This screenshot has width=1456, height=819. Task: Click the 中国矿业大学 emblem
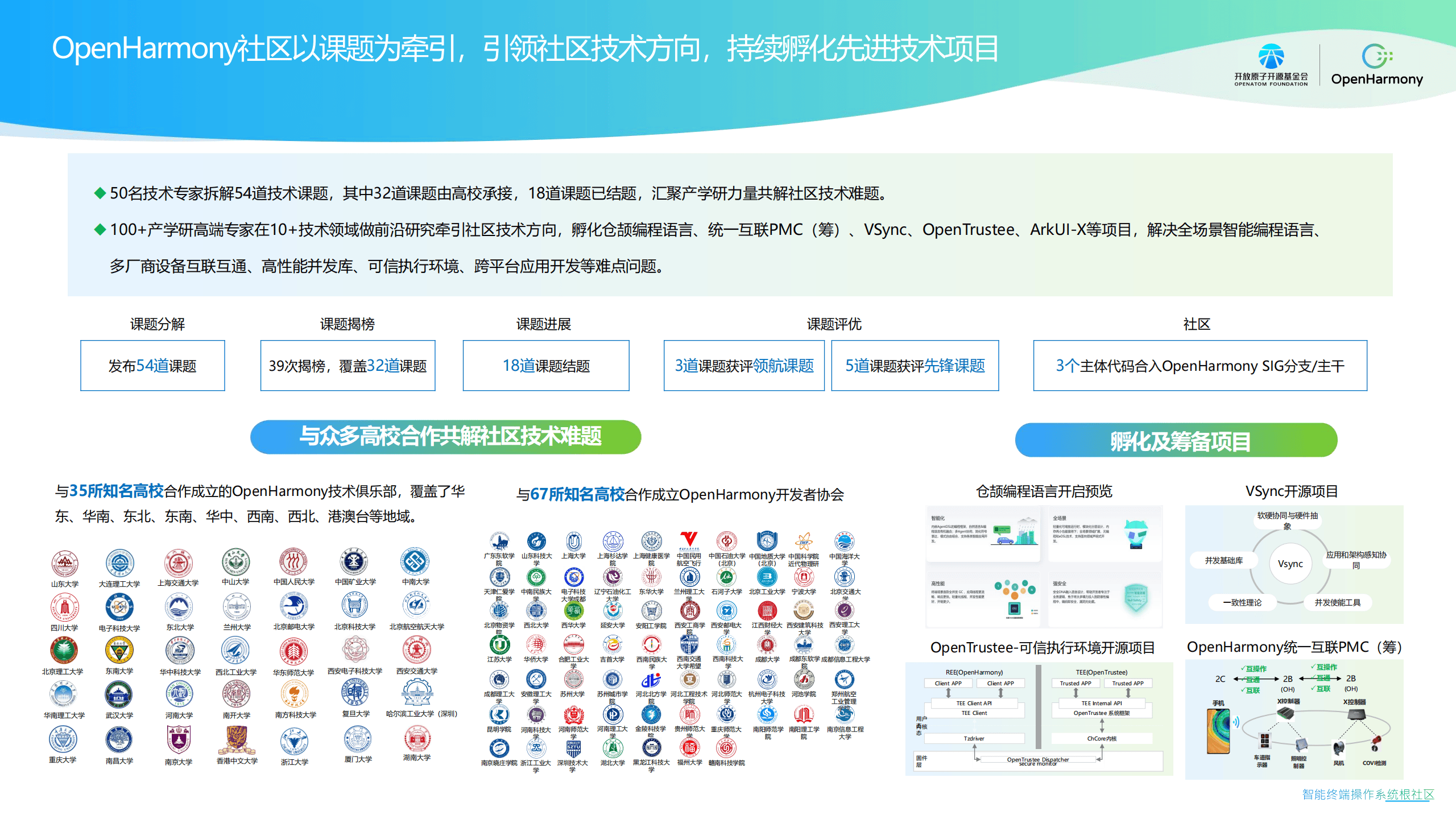[354, 562]
